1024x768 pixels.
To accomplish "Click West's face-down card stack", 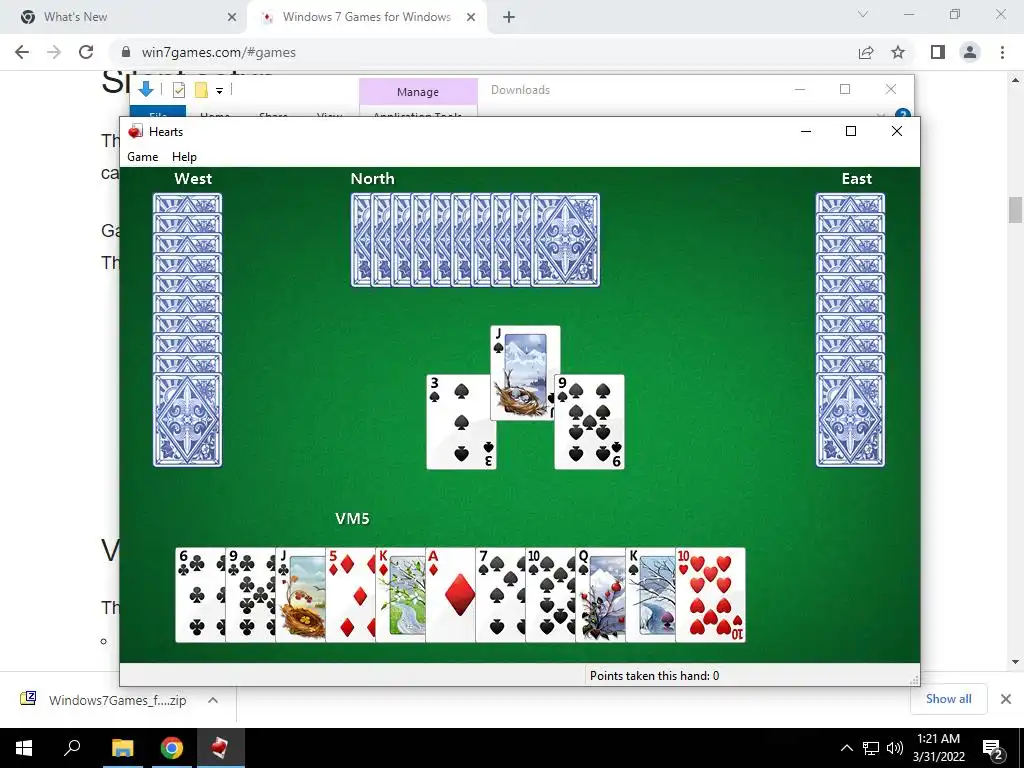I will pos(187,330).
